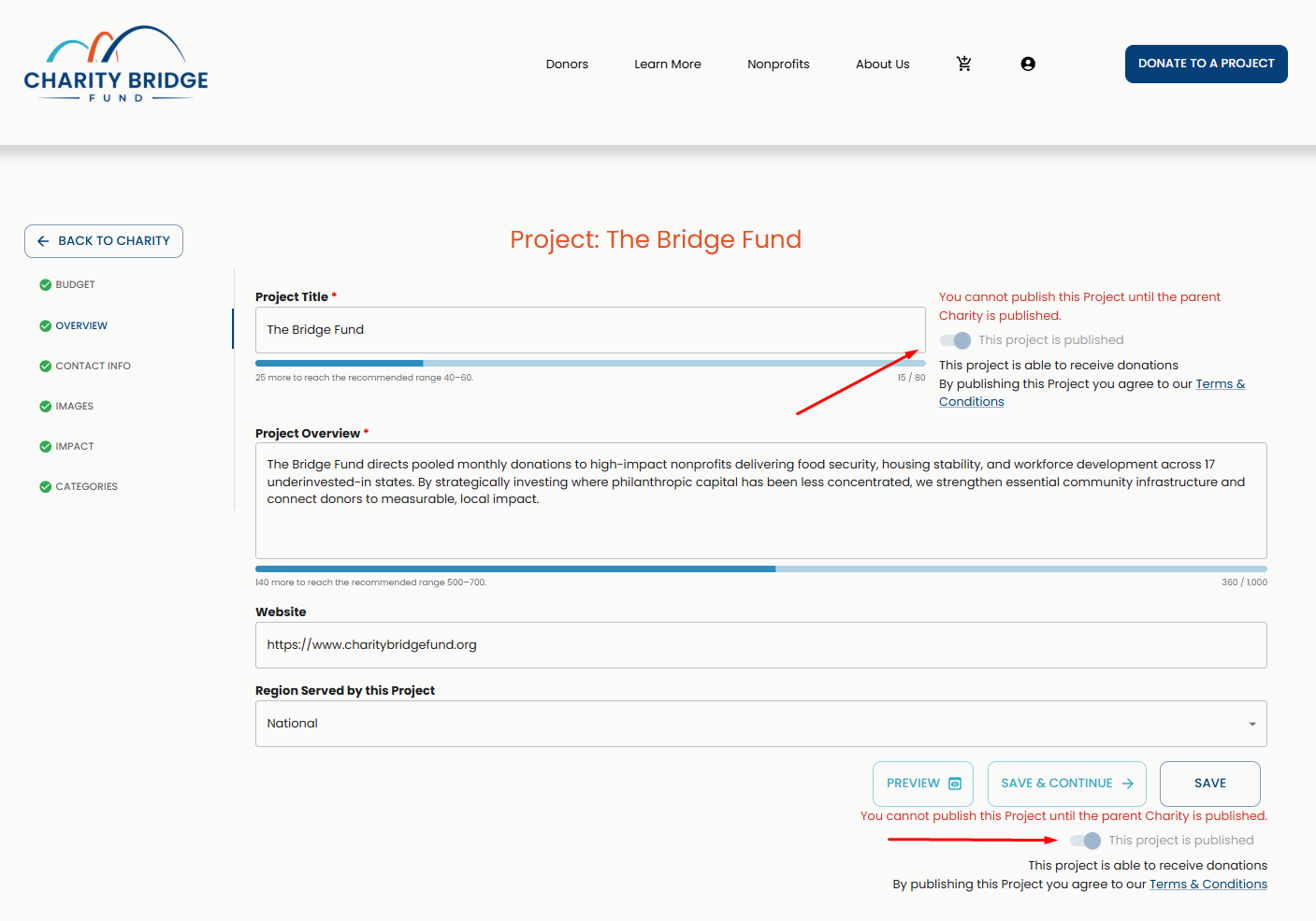Click into the Website input field
The height and width of the screenshot is (921, 1316).
click(760, 645)
